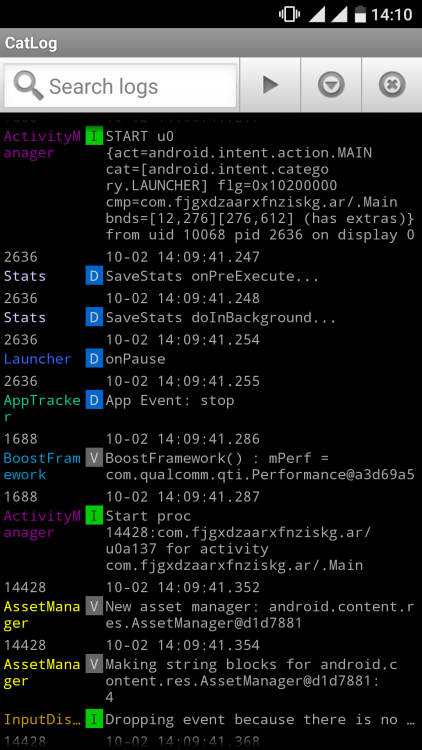Select the Making string blocks log entry

[x=211, y=681]
